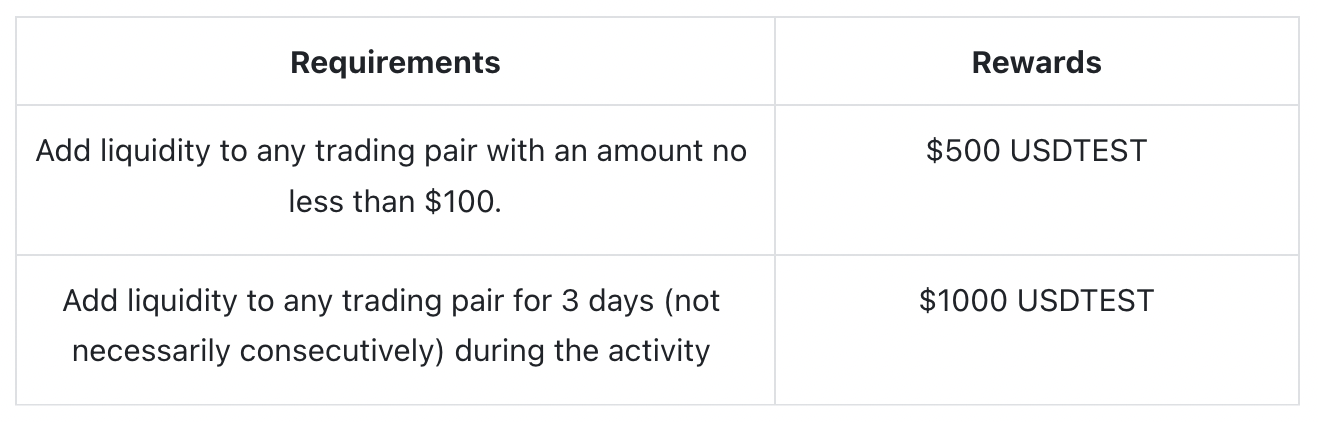This screenshot has width=1318, height=422.
Task: Click the Requirements column header
Action: pos(395,63)
